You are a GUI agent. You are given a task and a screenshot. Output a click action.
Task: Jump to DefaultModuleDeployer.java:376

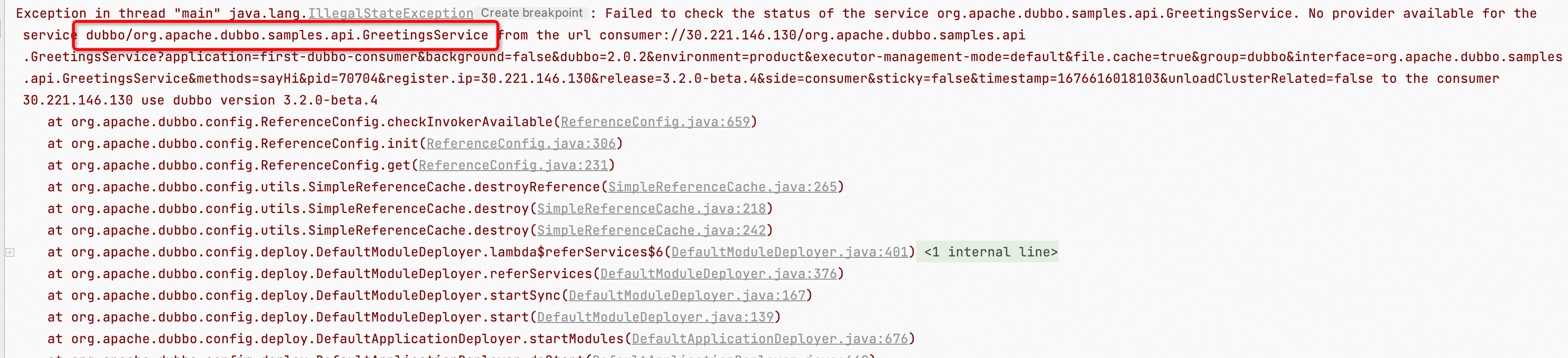tap(718, 274)
